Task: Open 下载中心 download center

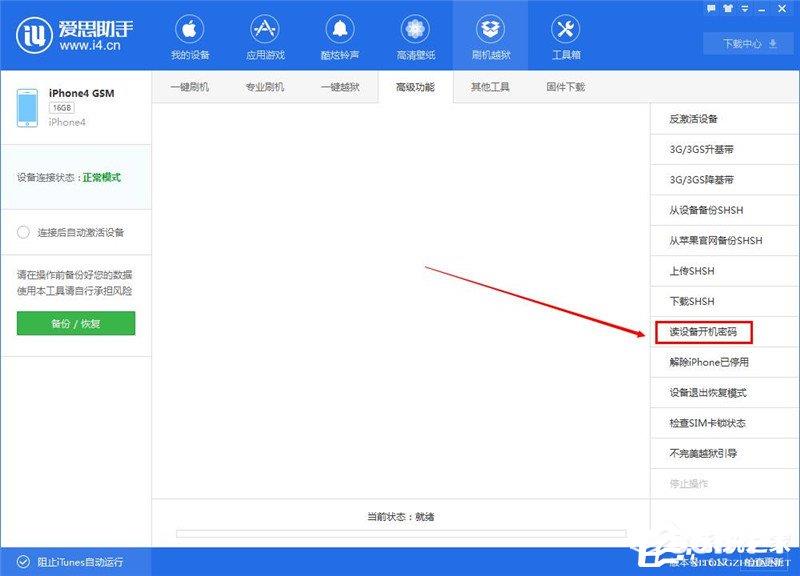Action: [748, 44]
